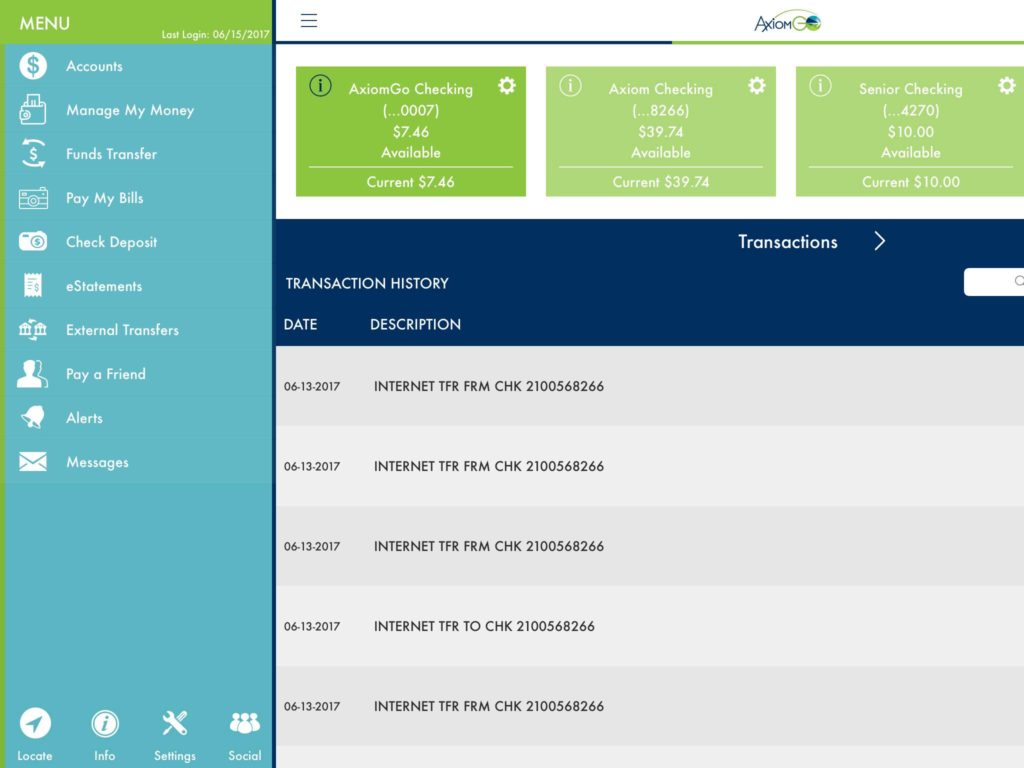Image resolution: width=1024 pixels, height=768 pixels.
Task: Open gear settings for Senior Checking
Action: click(x=1007, y=86)
